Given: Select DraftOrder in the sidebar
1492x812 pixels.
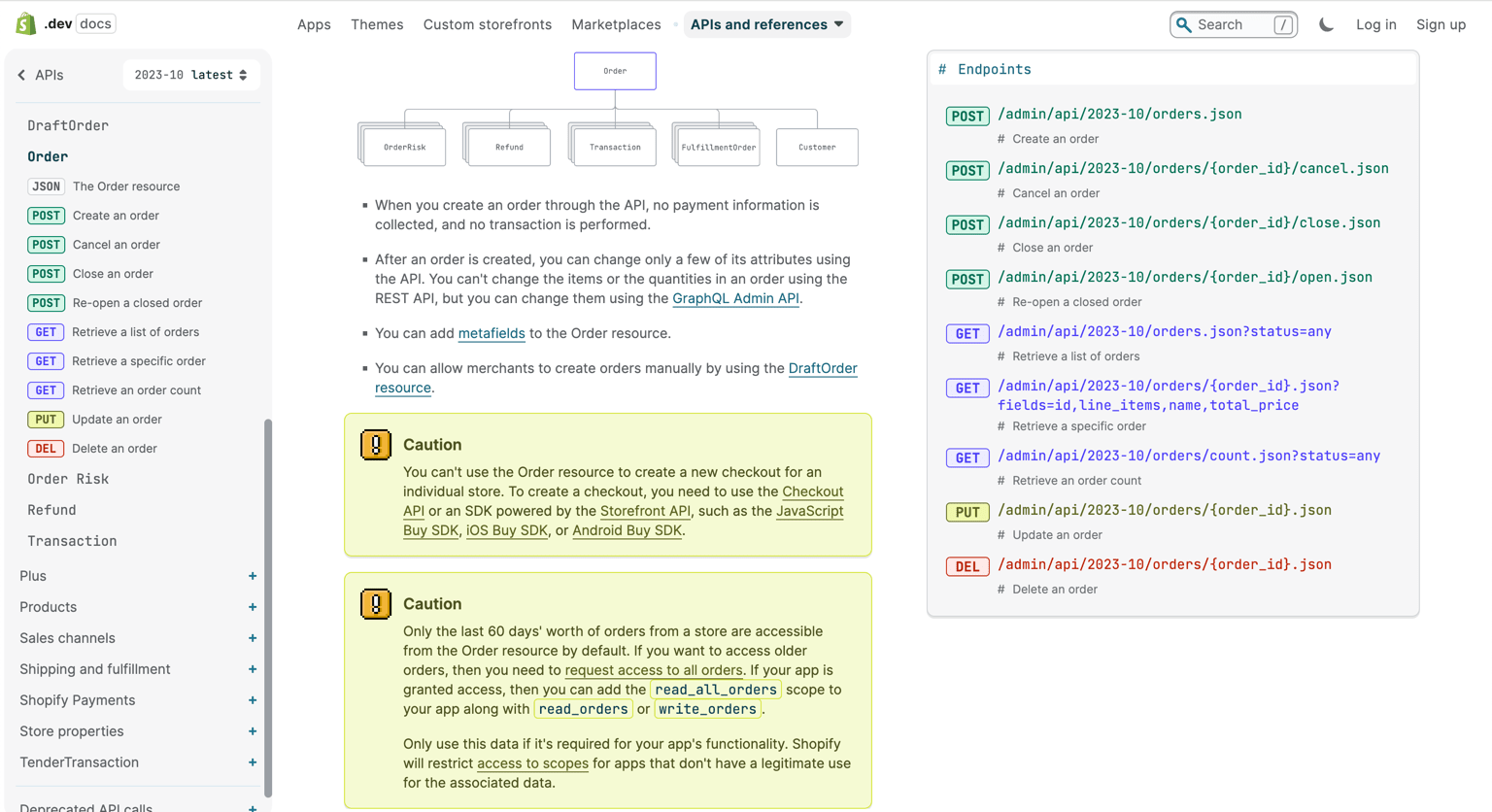Looking at the screenshot, I should [x=68, y=125].
